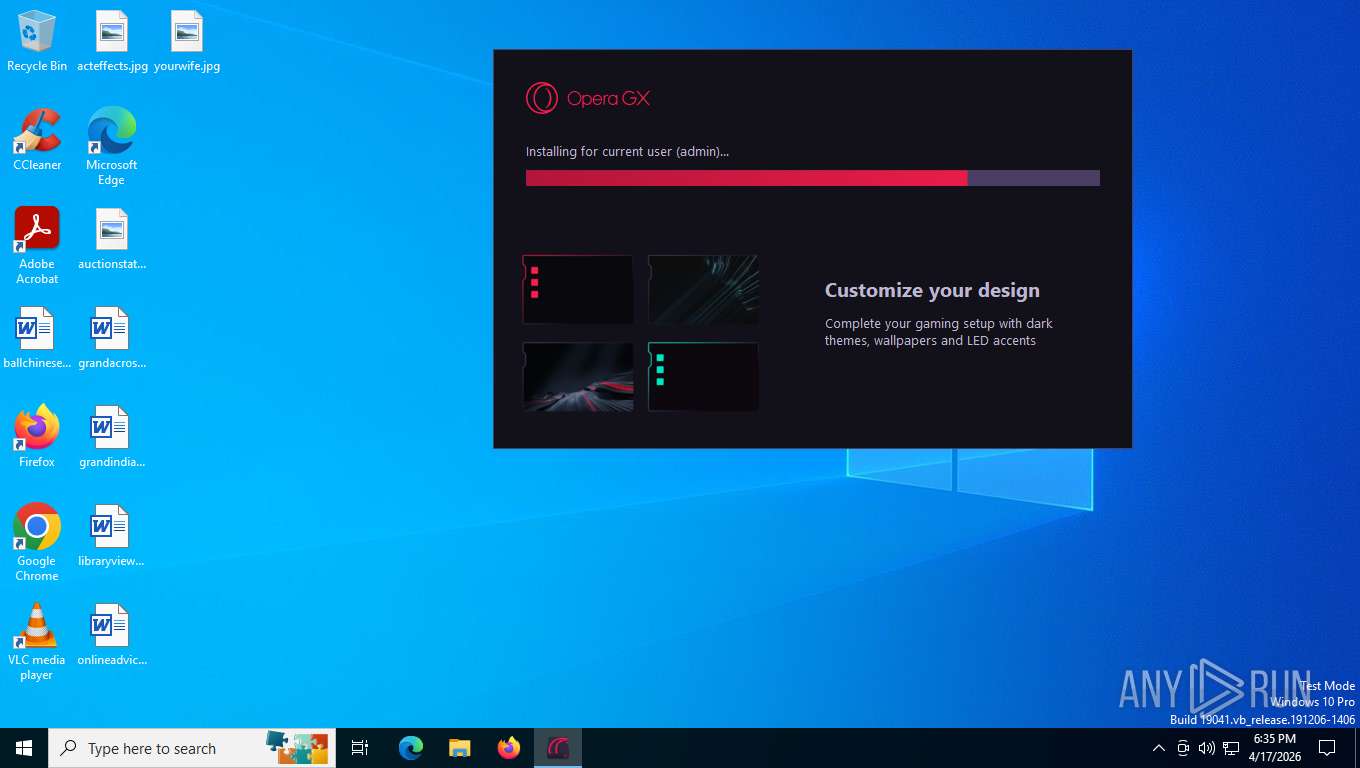Screen dimensions: 1360x768
Task: Select the auctionstat image file icon
Action: point(112,240)
